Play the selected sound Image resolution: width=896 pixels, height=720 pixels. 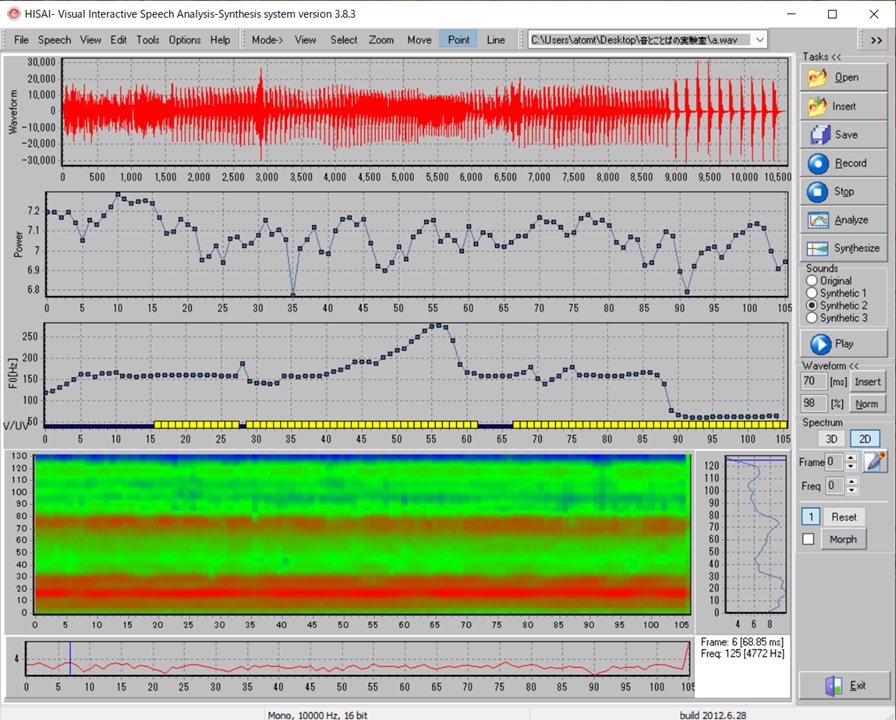(843, 344)
